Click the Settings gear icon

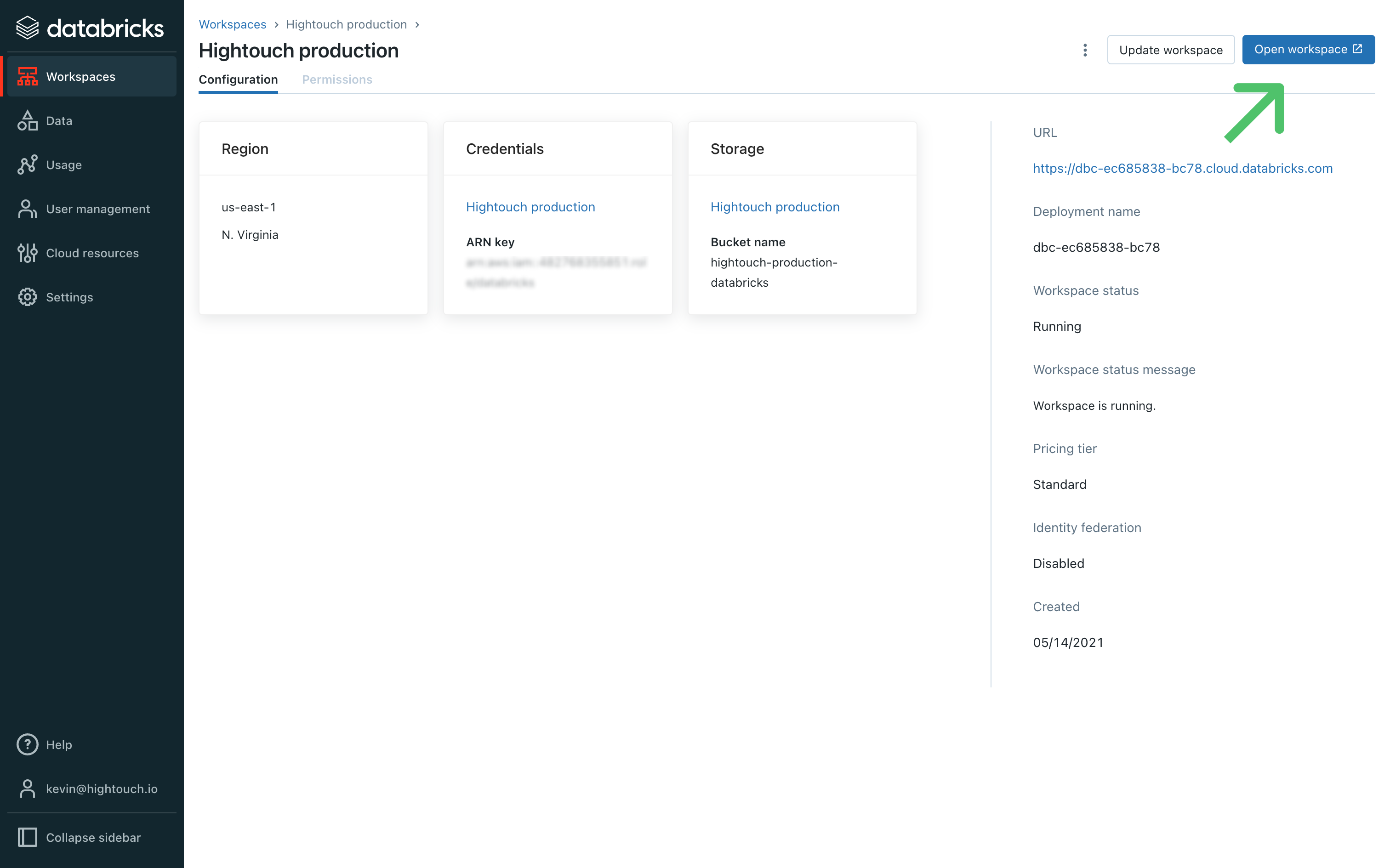point(27,297)
